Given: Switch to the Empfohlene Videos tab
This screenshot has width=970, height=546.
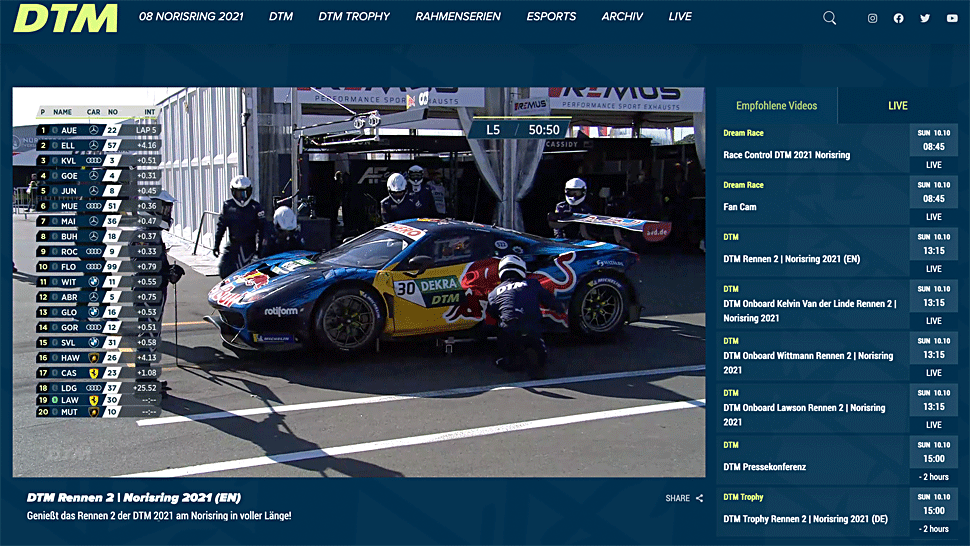Looking at the screenshot, I should pos(776,106).
